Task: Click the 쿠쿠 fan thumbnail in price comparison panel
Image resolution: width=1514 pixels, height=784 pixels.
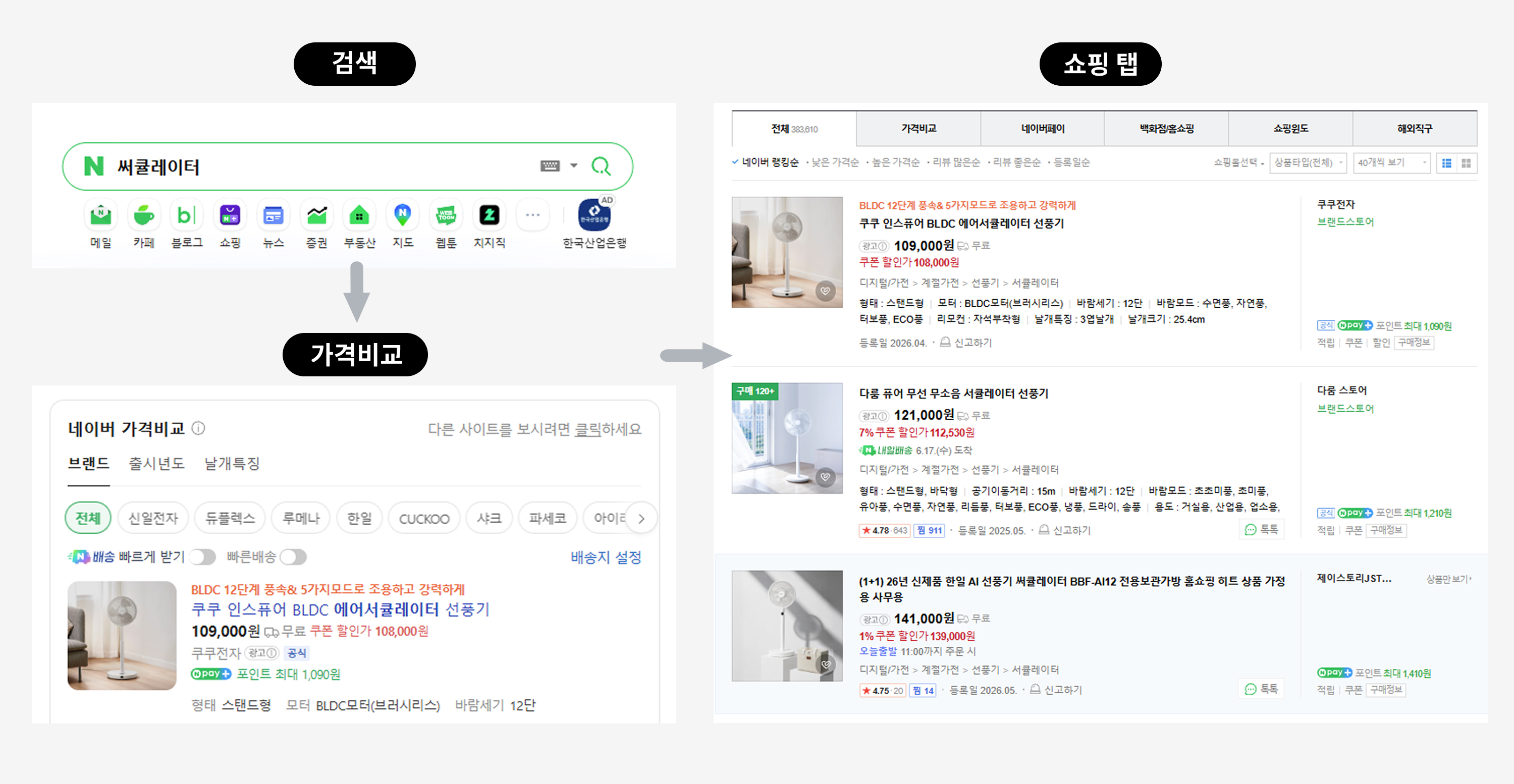Action: click(122, 635)
